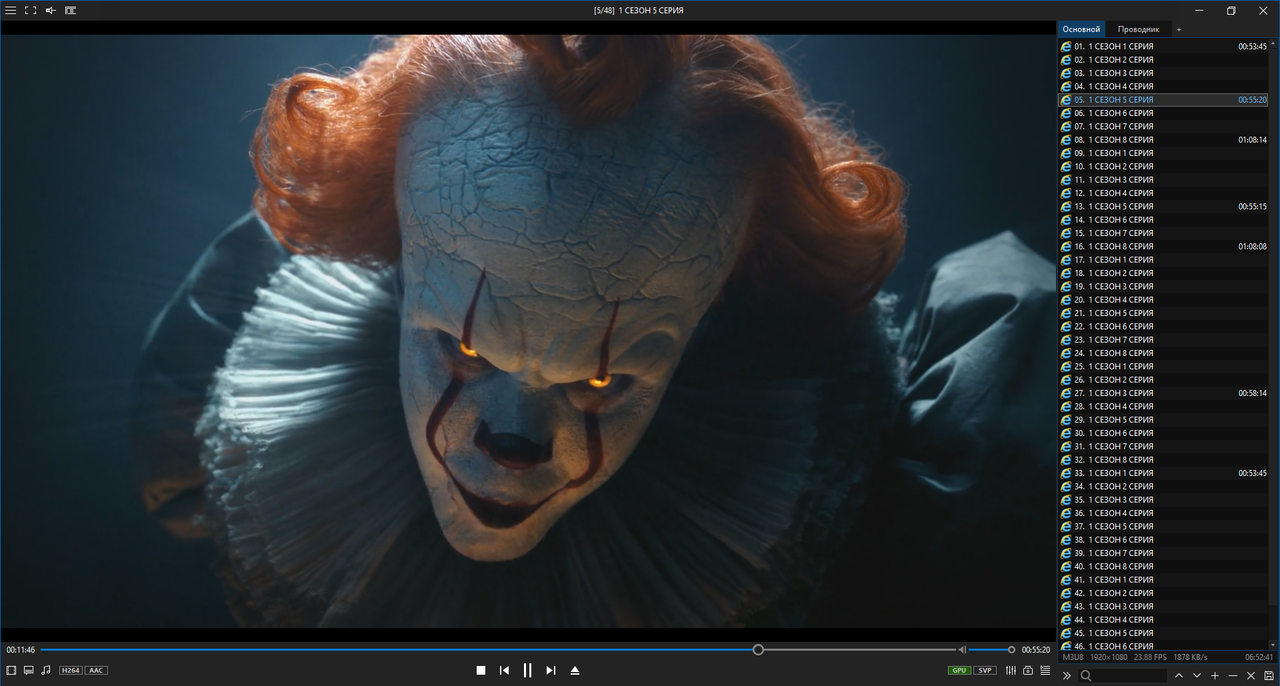Select playlist item 02. 1 СЕЗОН 2 СЕРИЯ
The image size is (1280, 686).
click(1164, 60)
